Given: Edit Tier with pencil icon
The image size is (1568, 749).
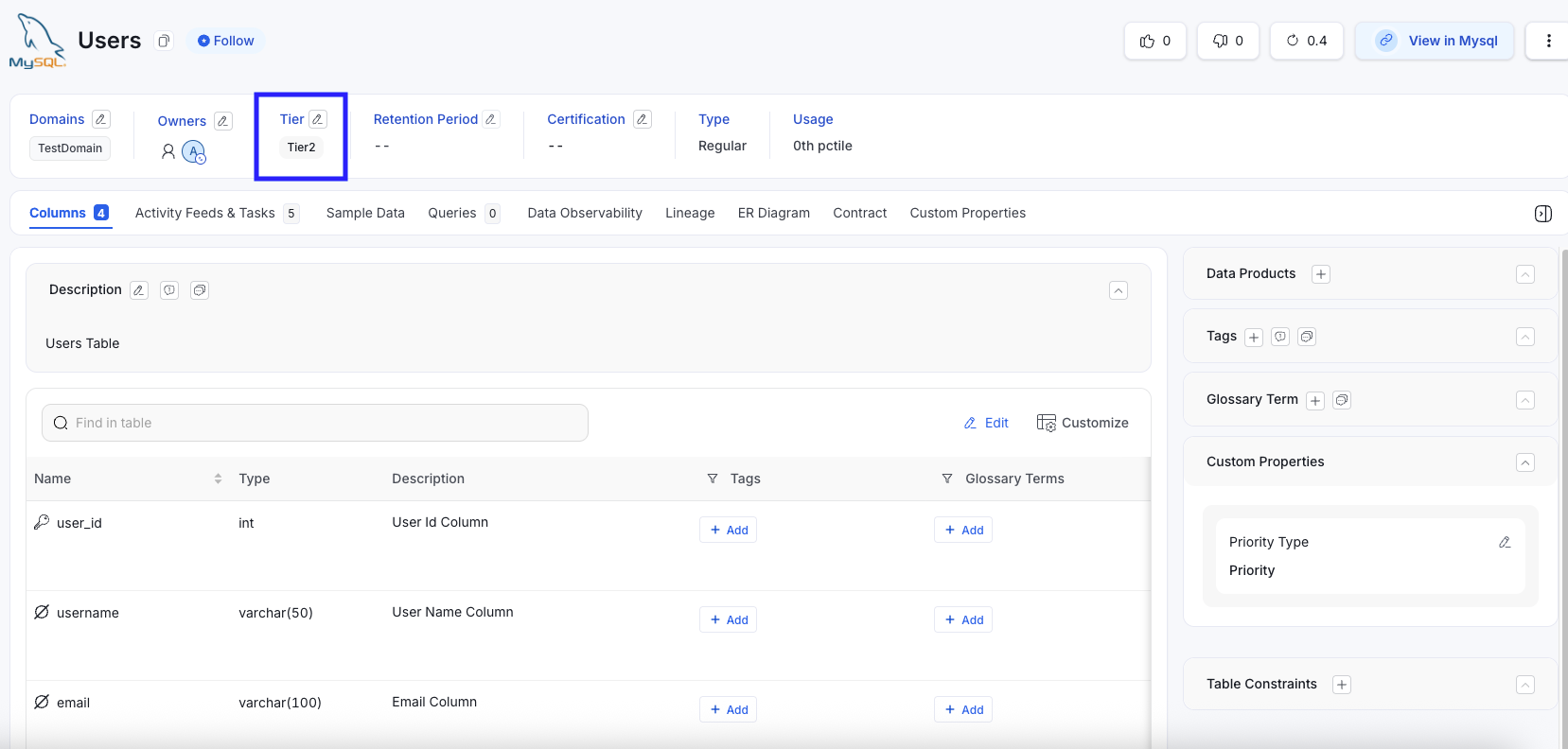Looking at the screenshot, I should 318,119.
